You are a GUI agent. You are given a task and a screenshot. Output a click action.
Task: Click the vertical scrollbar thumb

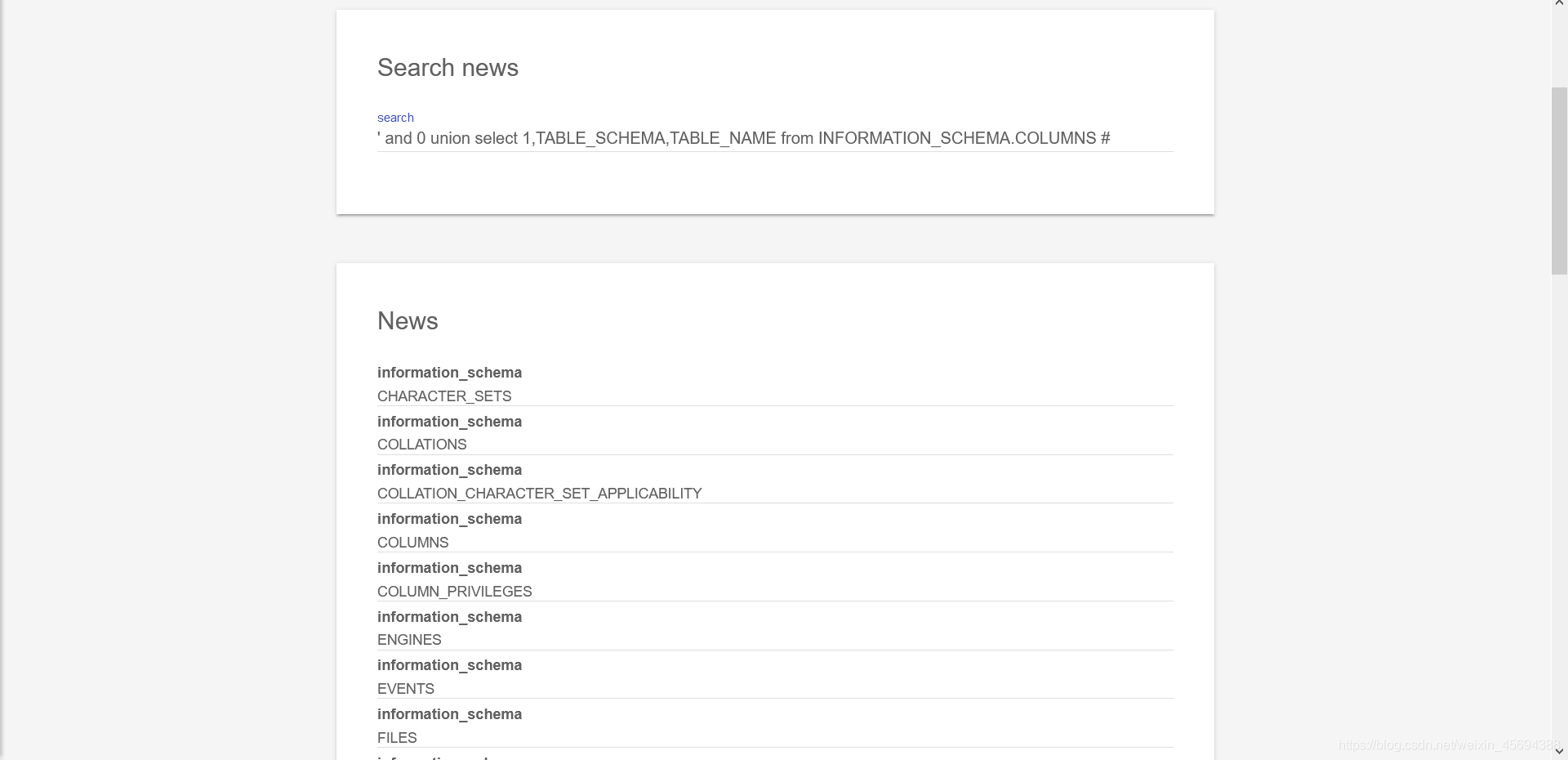click(1559, 181)
